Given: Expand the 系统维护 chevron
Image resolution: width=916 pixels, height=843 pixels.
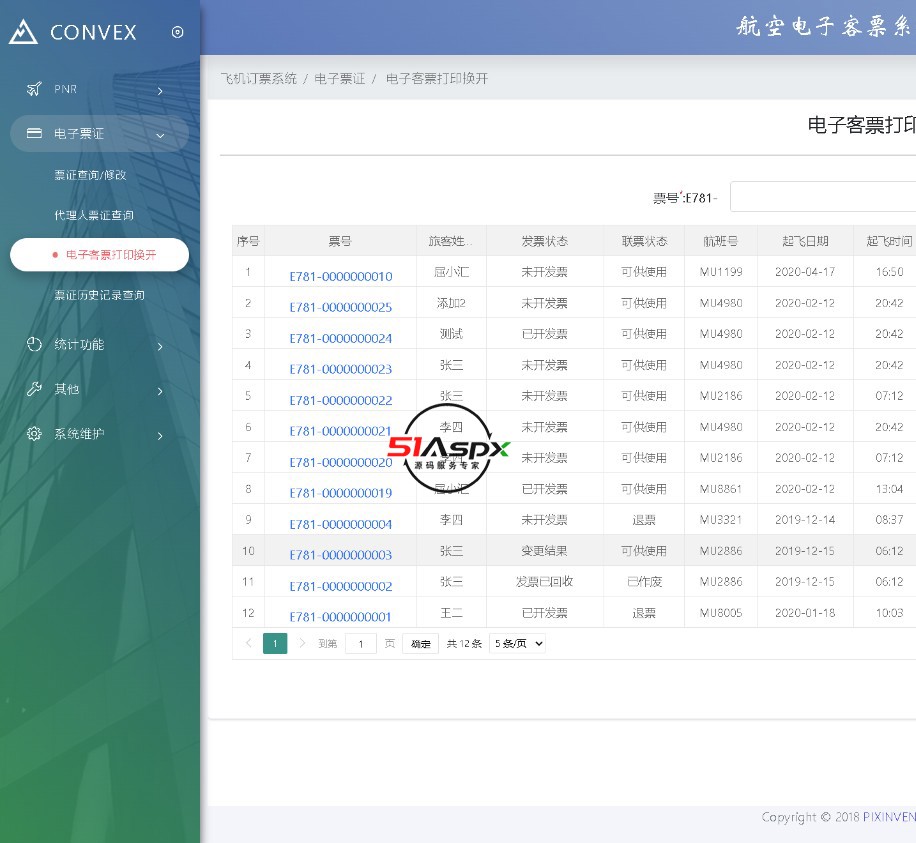Looking at the screenshot, I should 160,436.
